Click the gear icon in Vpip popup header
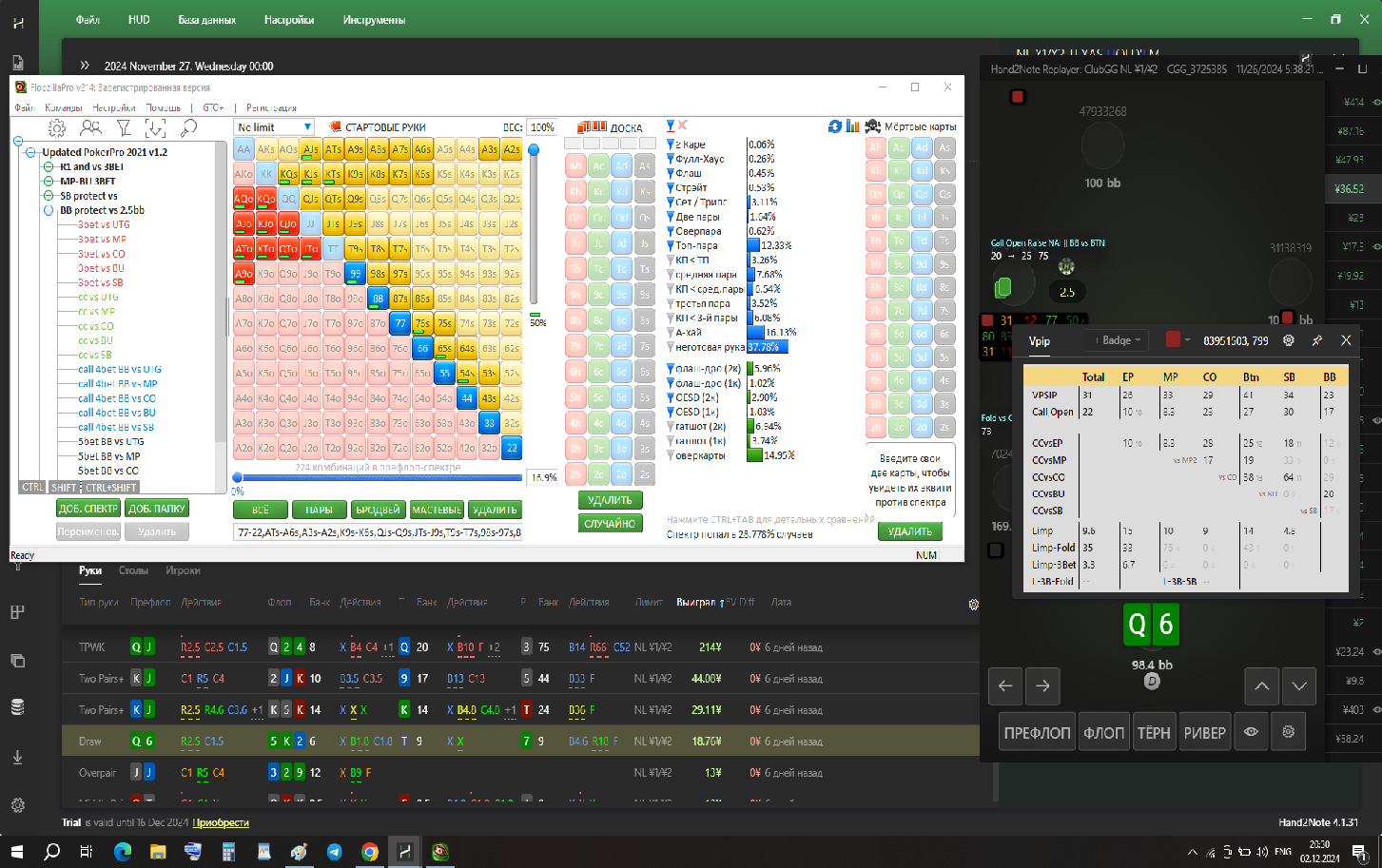Image resolution: width=1382 pixels, height=868 pixels. [1289, 340]
